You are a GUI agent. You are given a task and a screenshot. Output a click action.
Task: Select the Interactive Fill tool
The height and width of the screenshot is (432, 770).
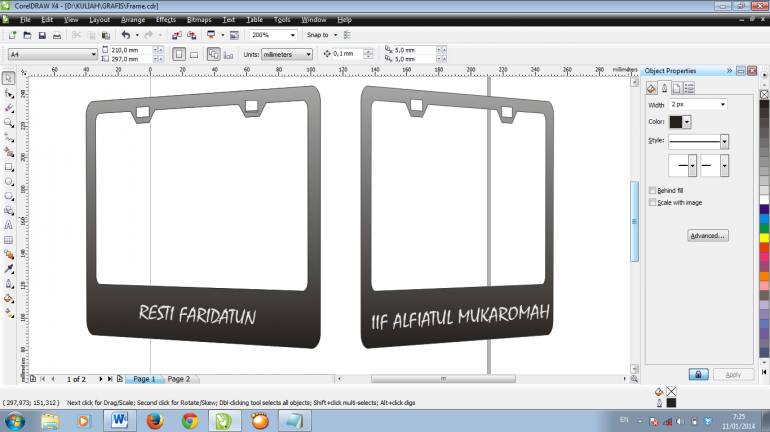pos(8,313)
